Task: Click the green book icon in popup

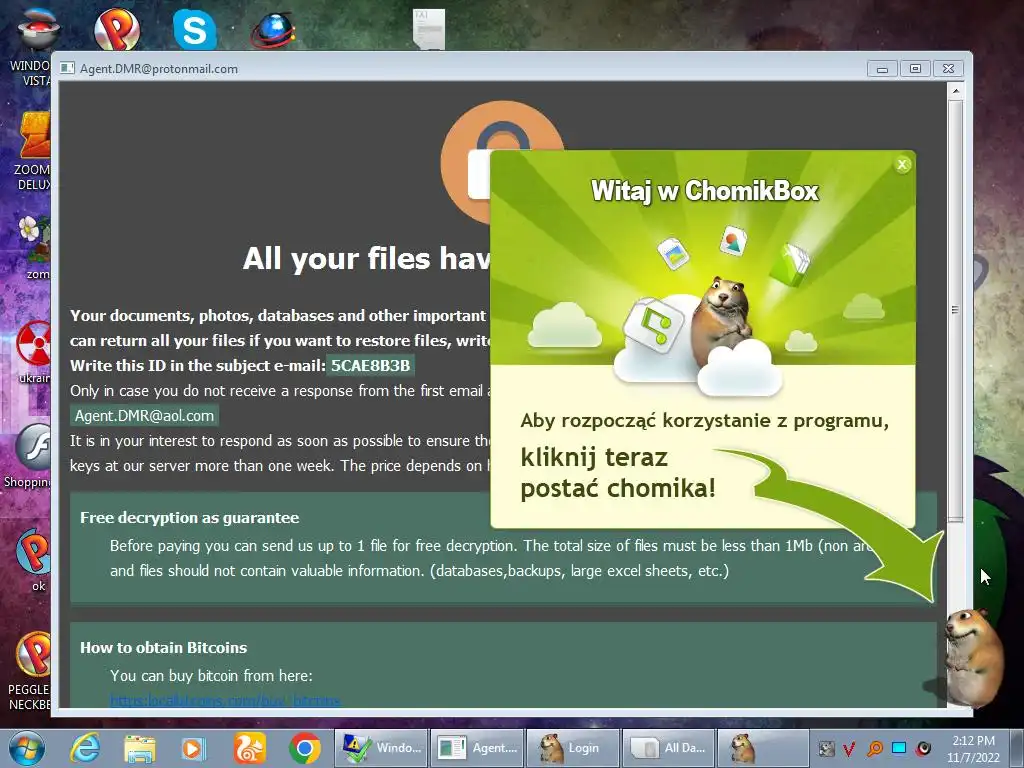Action: (789, 264)
